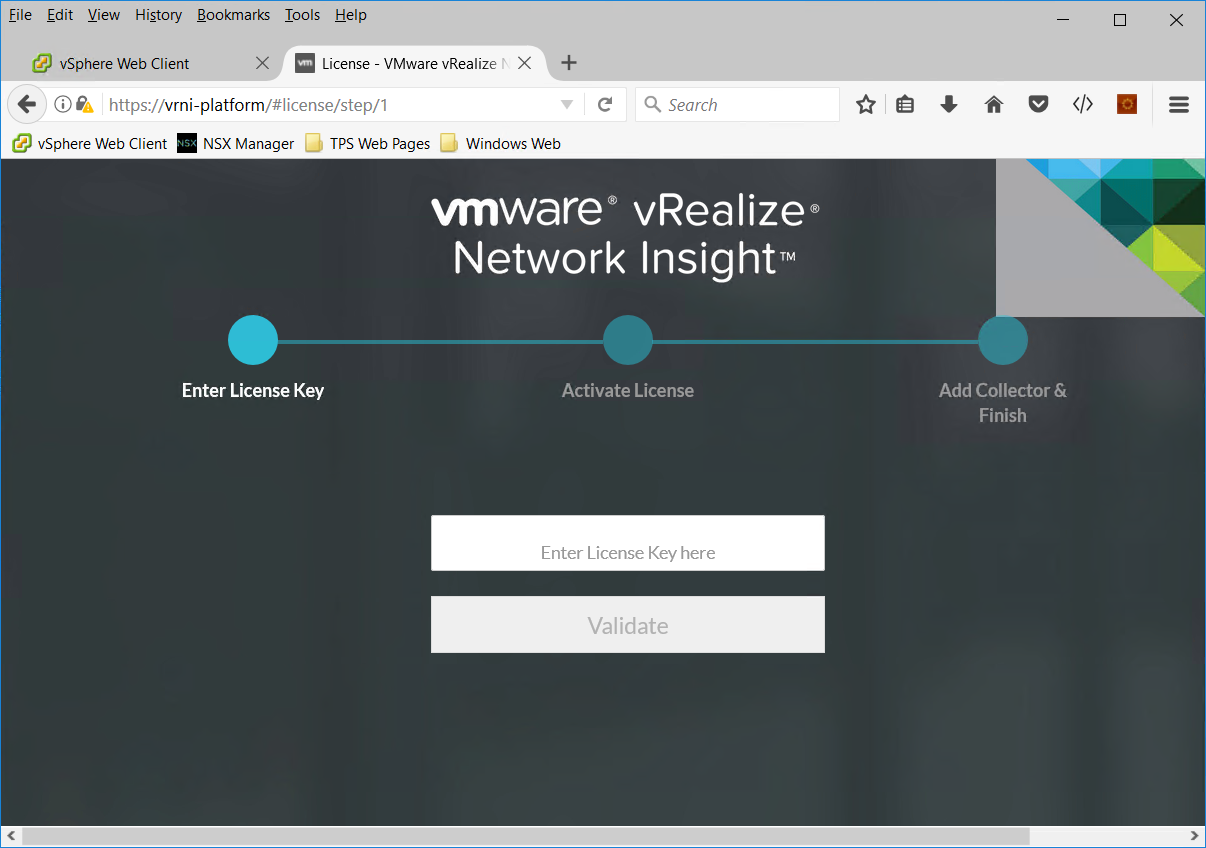
Task: Open the NSX Manager bookmark
Action: (x=235, y=143)
